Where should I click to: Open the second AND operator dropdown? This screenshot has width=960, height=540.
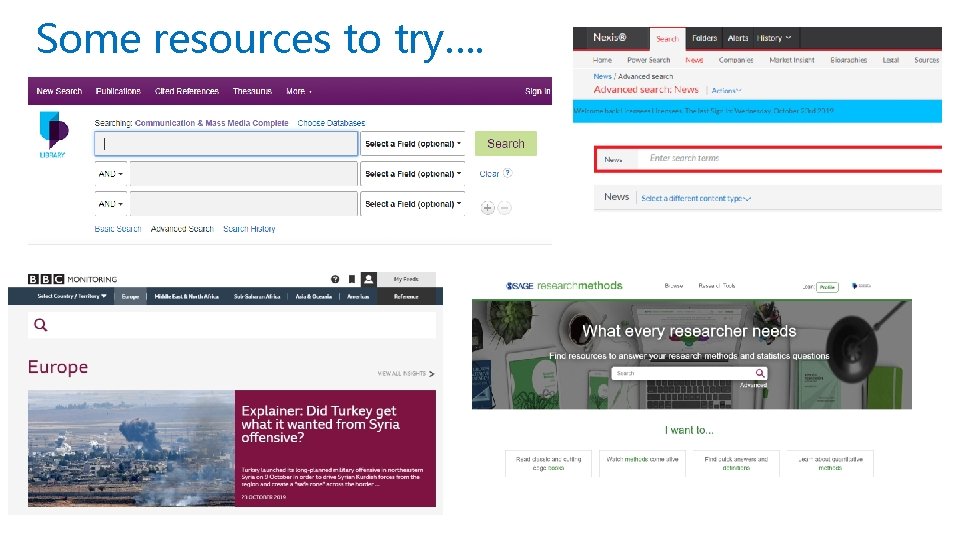[x=110, y=204]
